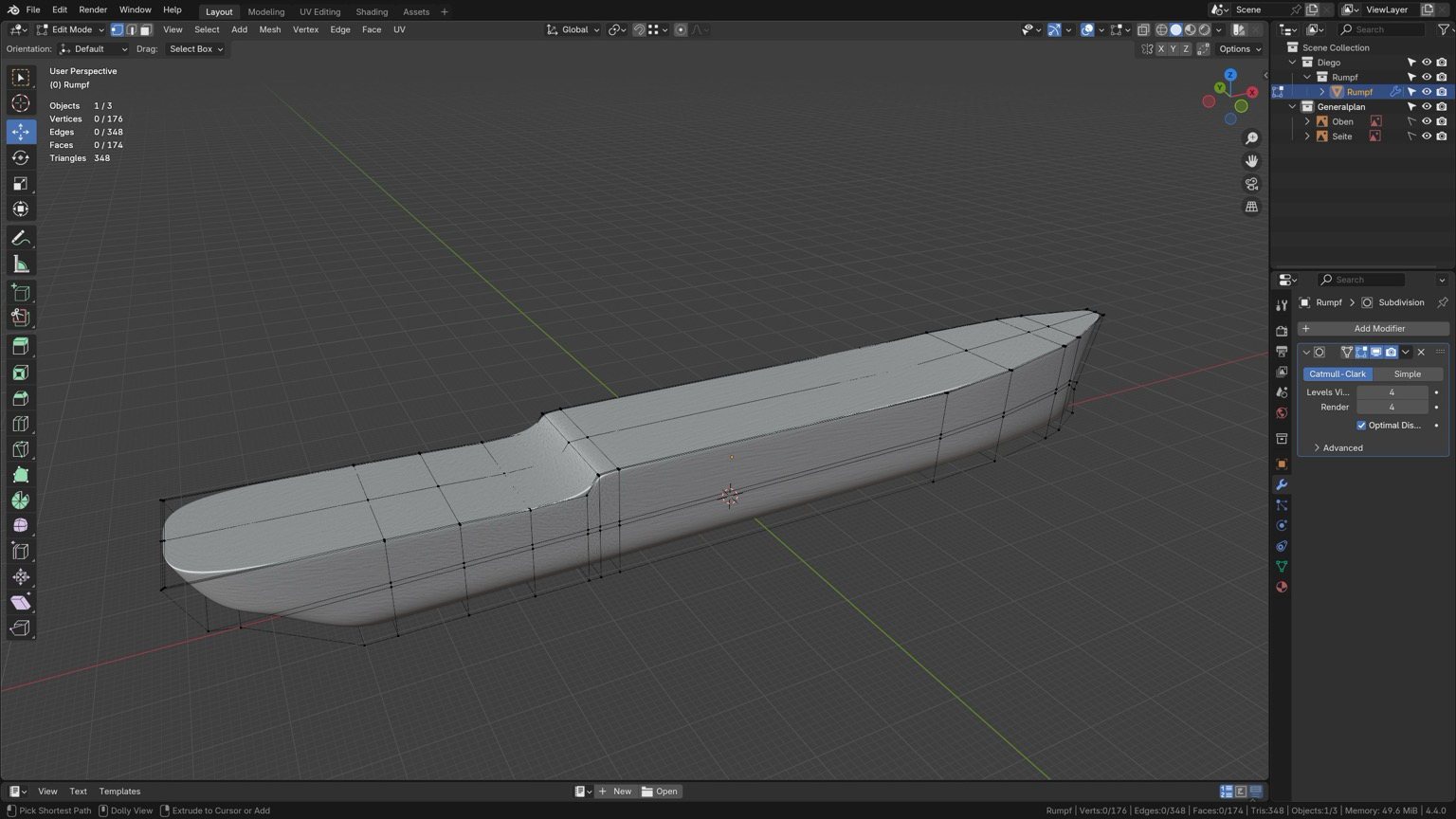Choose the Measure tool
The image size is (1456, 819).
tap(21, 264)
